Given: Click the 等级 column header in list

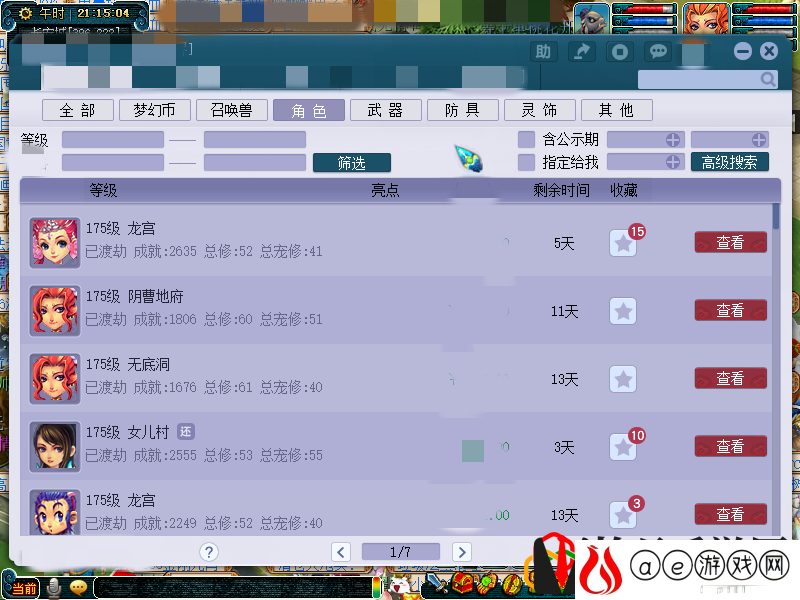Looking at the screenshot, I should [103, 190].
